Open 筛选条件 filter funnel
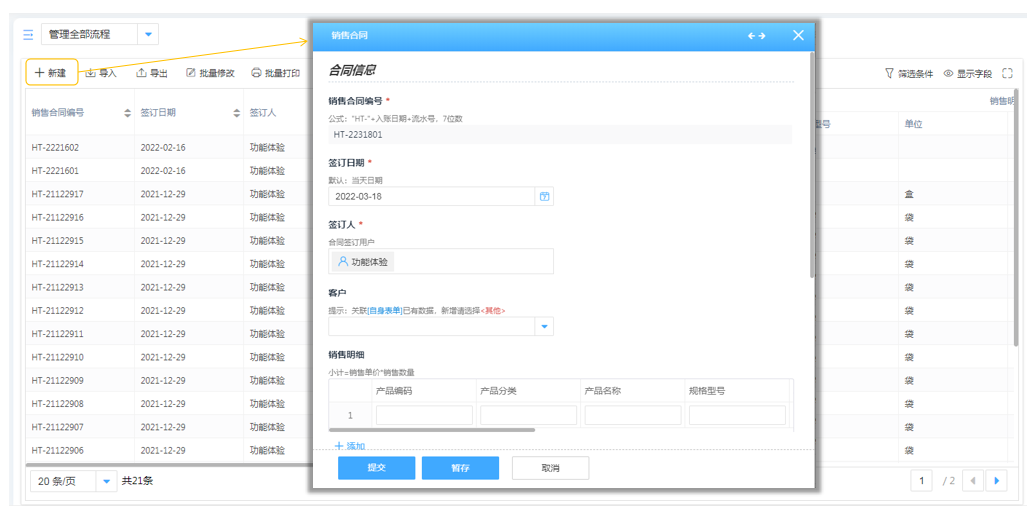The image size is (1035, 524). pos(889,73)
